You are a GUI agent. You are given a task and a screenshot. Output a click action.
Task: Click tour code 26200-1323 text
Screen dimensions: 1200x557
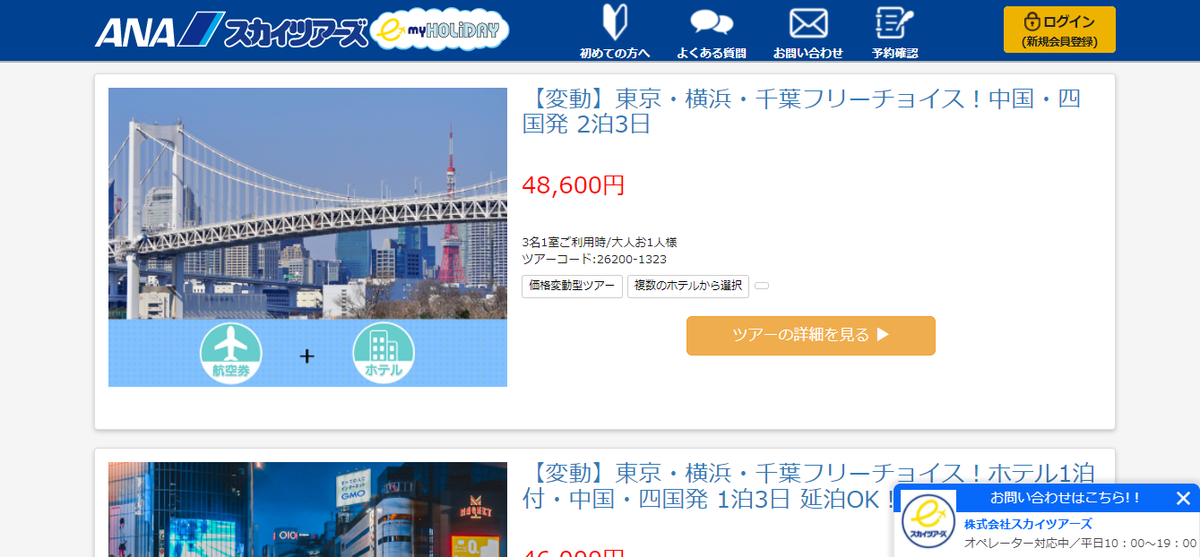point(594,259)
